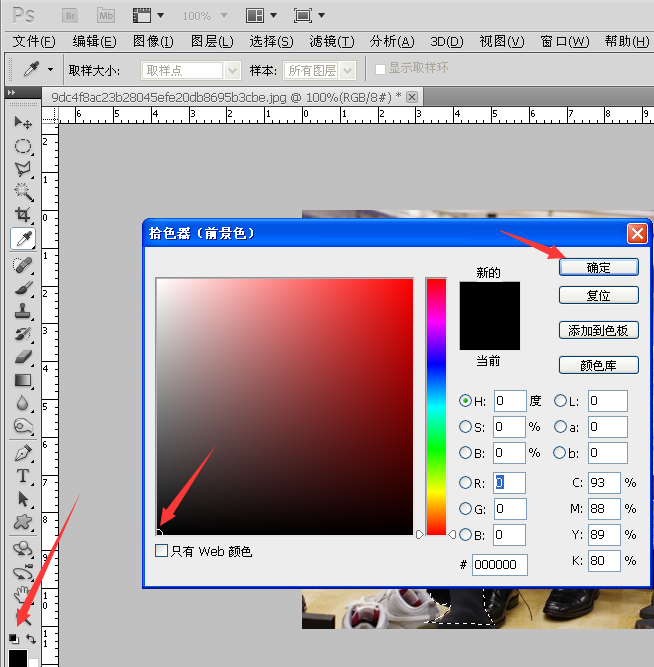Screen dimensions: 654x667
Task: Select the R red radio button
Action: (465, 483)
